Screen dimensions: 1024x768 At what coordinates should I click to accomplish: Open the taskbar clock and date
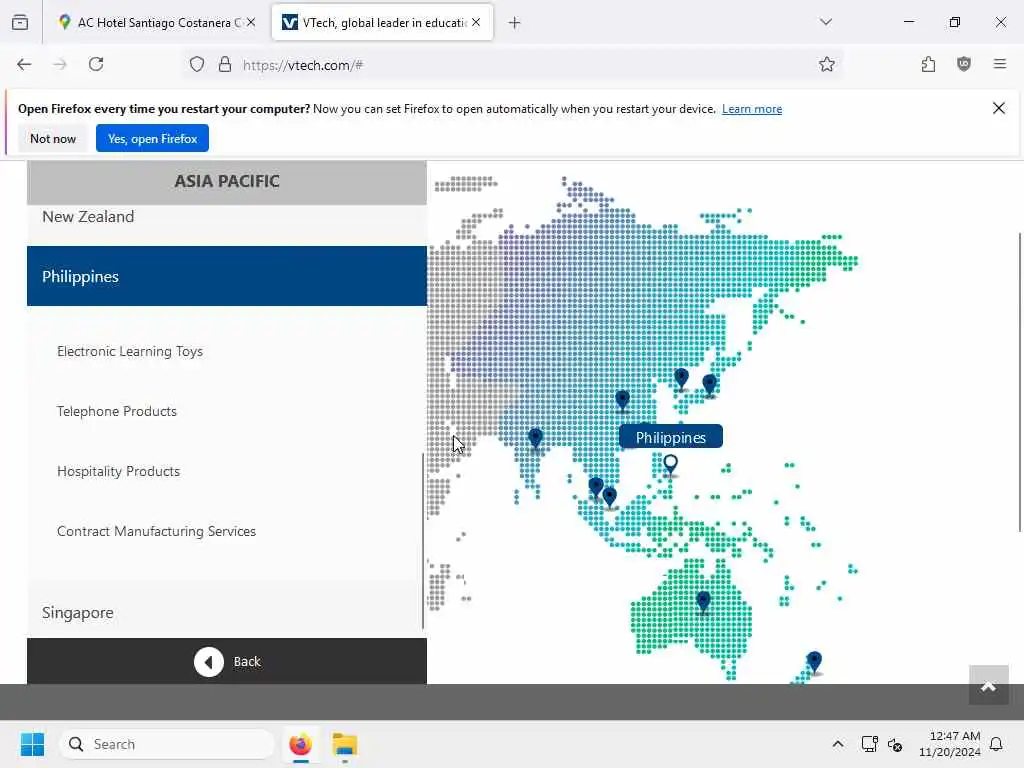click(950, 744)
